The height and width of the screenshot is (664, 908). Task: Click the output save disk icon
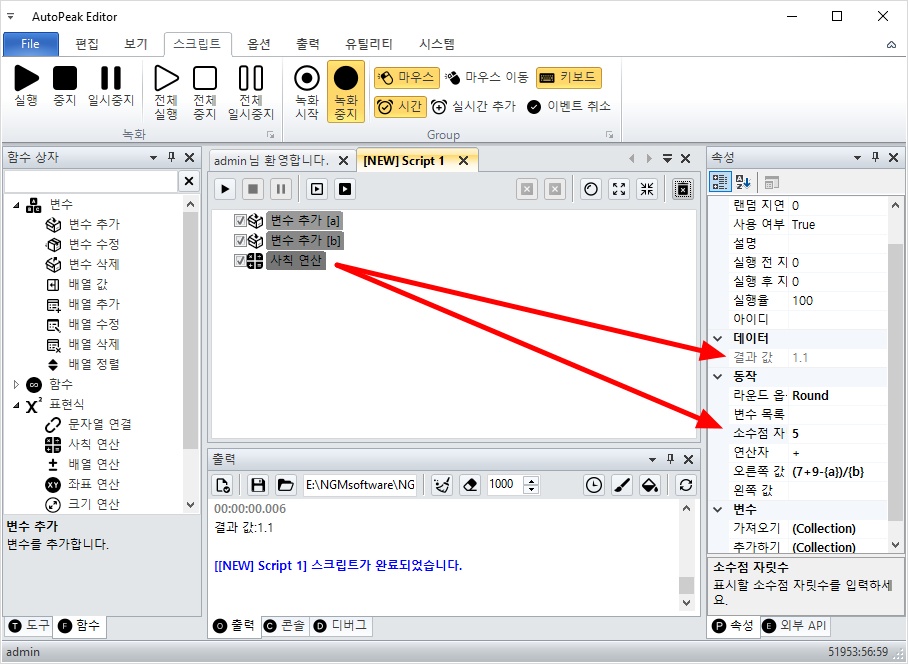258,485
